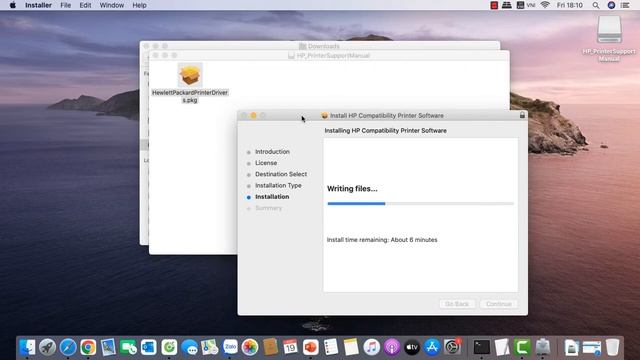Open Microsoft Outlook in the Dock
This screenshot has width=640, height=360.
(149, 347)
